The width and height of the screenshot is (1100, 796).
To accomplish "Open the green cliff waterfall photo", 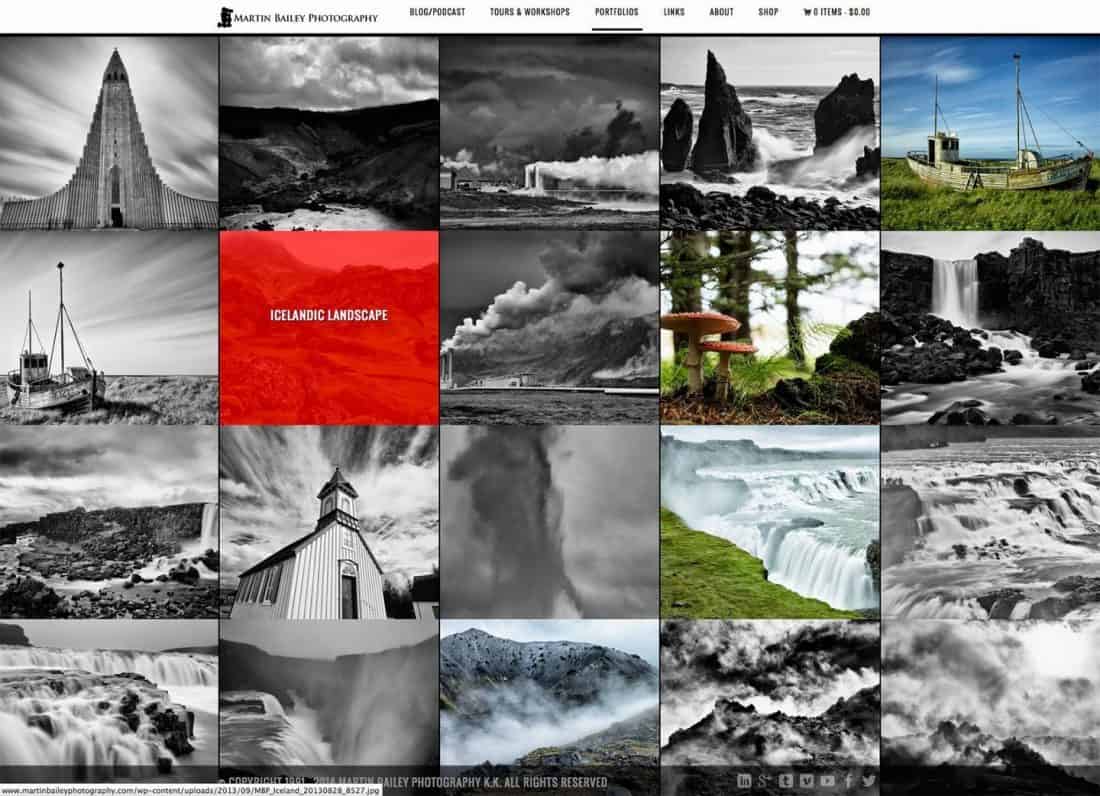I will pyautogui.click(x=769, y=522).
